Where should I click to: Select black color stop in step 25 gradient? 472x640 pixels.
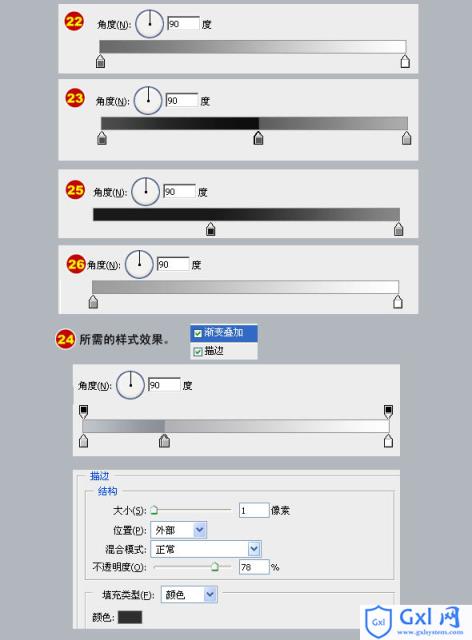[211, 229]
